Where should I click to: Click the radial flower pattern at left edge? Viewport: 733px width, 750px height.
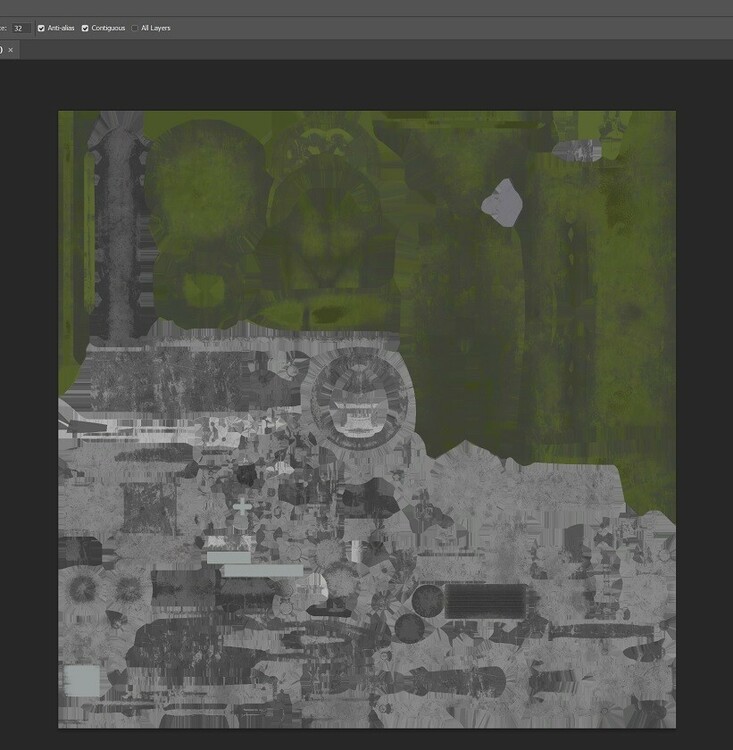click(80, 590)
